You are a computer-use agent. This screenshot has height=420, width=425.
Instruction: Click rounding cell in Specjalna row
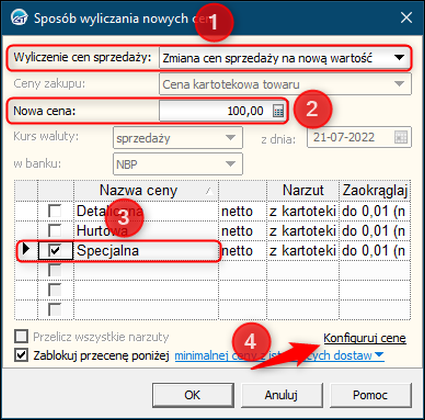[375, 251]
